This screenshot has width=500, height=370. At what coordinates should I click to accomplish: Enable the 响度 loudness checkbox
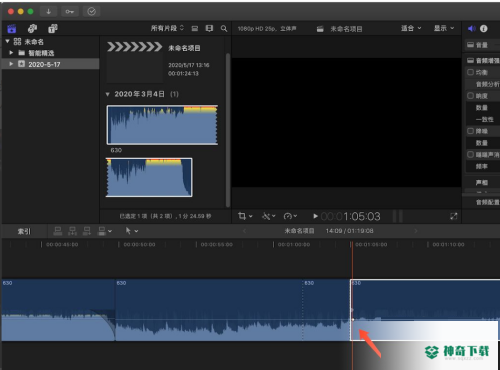470,96
